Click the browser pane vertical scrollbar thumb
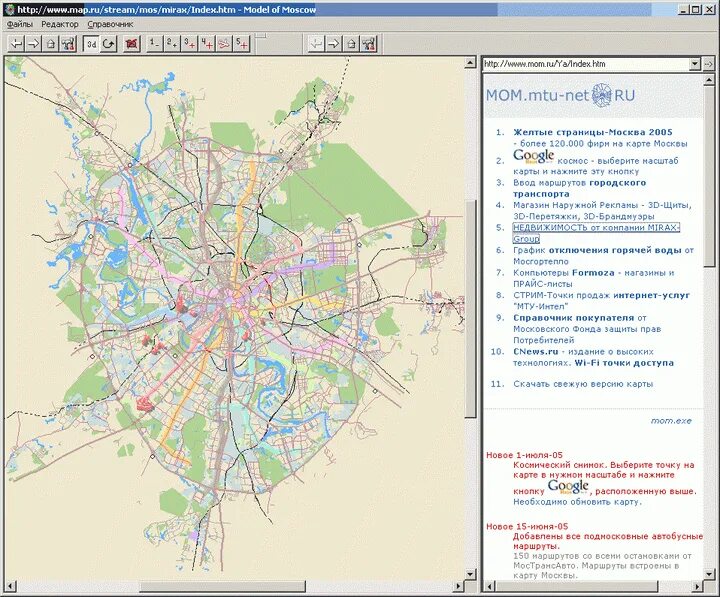The height and width of the screenshot is (597, 720). tap(709, 175)
